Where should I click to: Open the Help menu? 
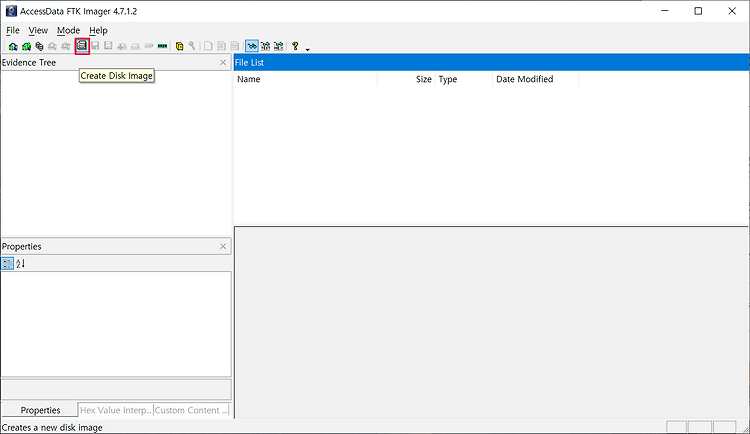pos(98,30)
